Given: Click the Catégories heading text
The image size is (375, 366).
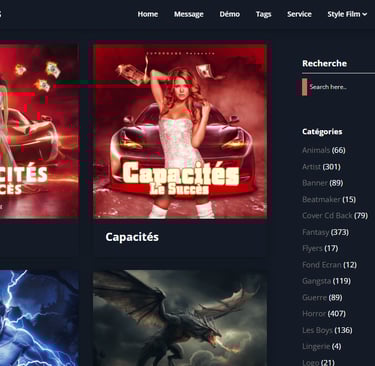Looking at the screenshot, I should pyautogui.click(x=322, y=132).
